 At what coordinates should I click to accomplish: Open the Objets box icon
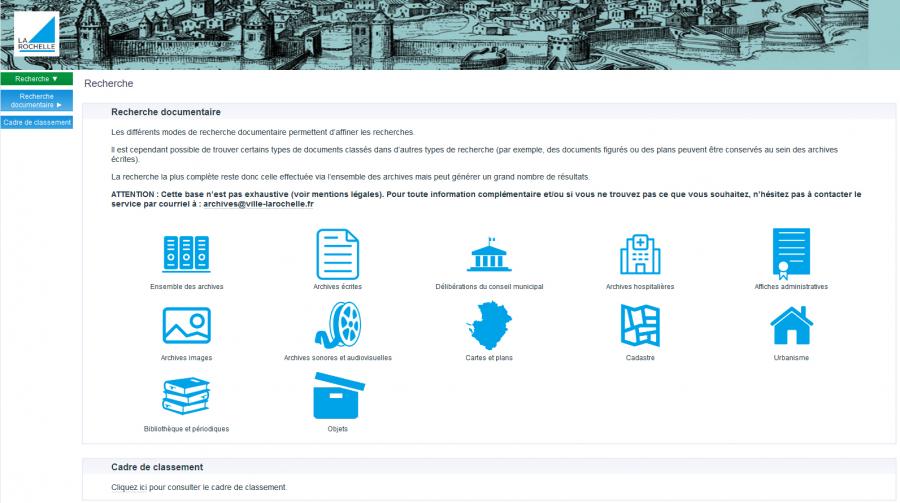tap(339, 396)
